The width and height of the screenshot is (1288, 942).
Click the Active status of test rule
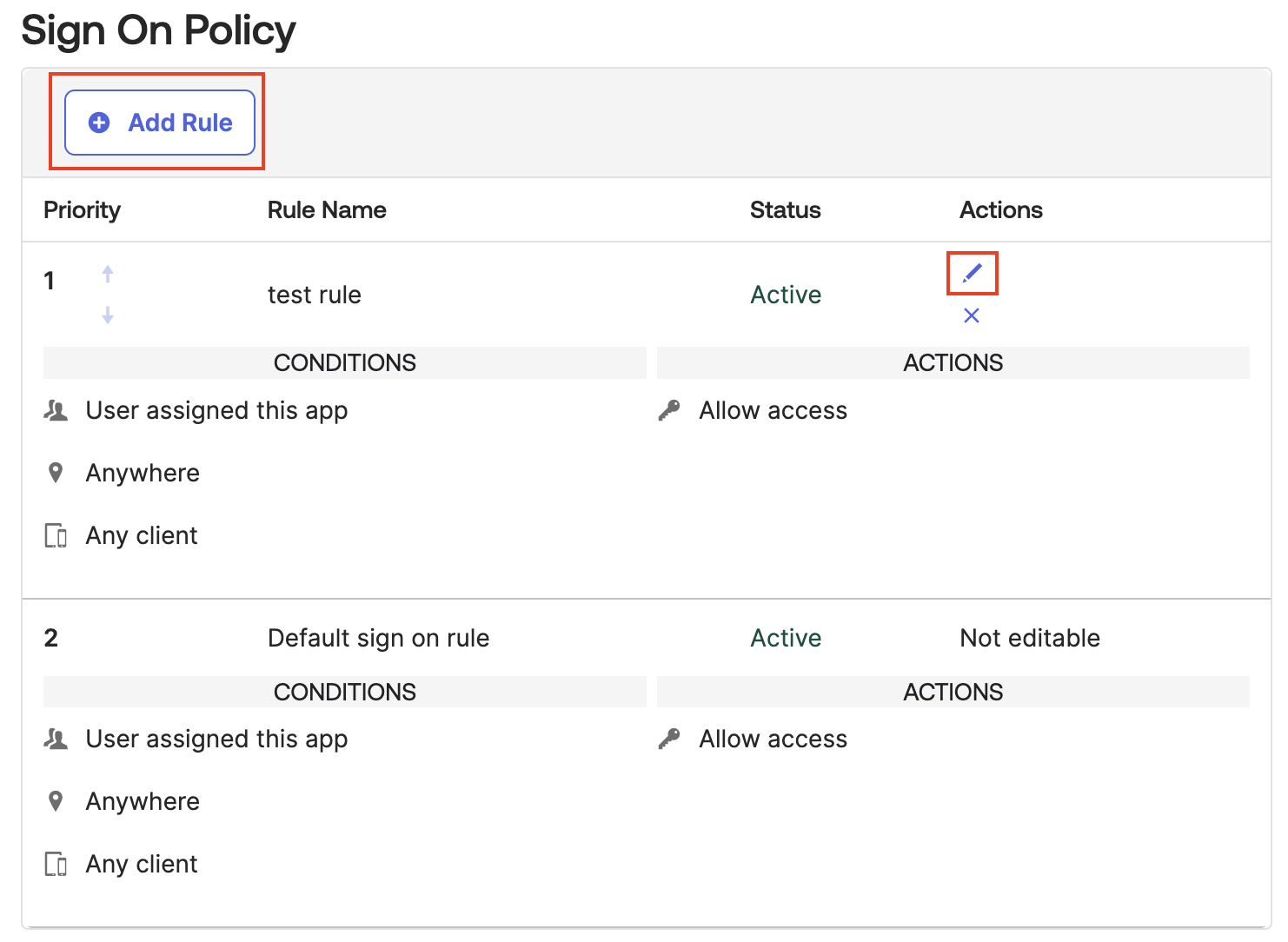[786, 295]
